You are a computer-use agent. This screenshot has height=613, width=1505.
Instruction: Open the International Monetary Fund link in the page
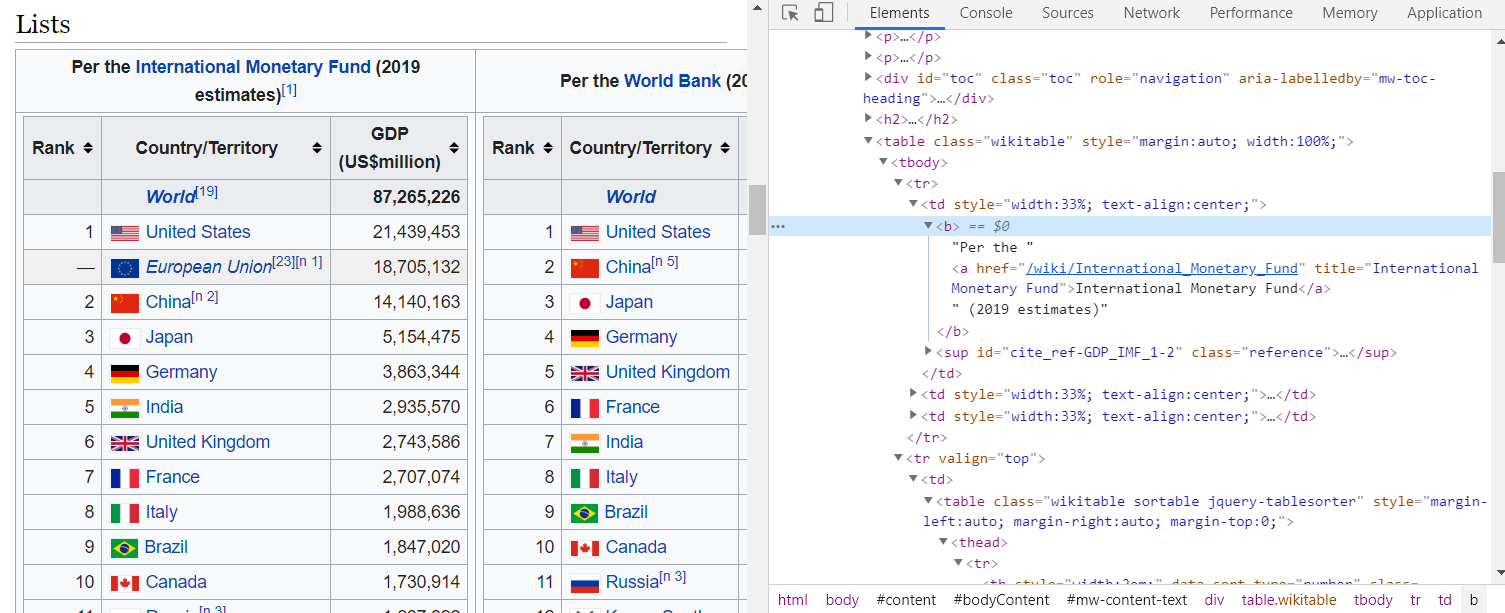pyautogui.click(x=253, y=67)
